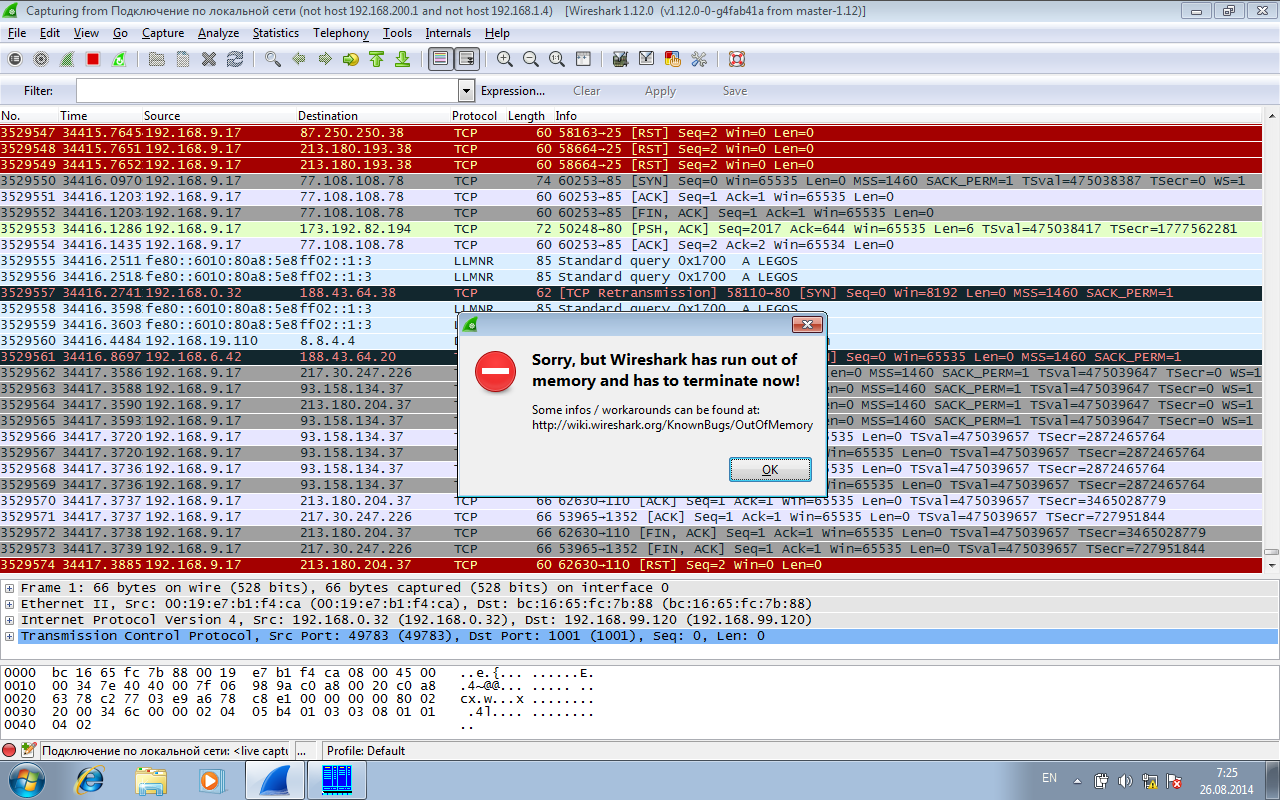This screenshot has width=1280, height=800.
Task: Open the View menu
Action: coord(86,33)
